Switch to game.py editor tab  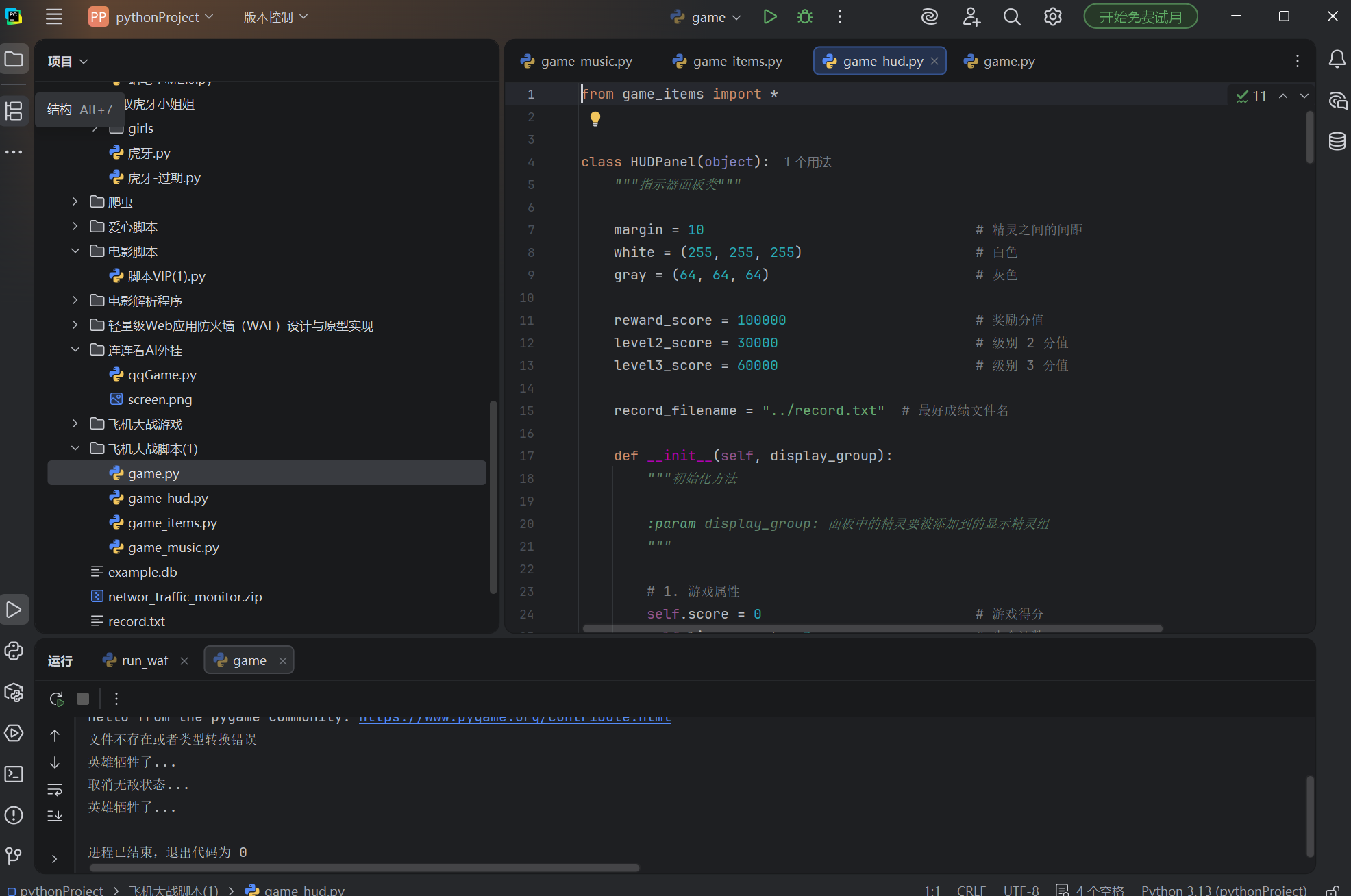tap(1000, 61)
